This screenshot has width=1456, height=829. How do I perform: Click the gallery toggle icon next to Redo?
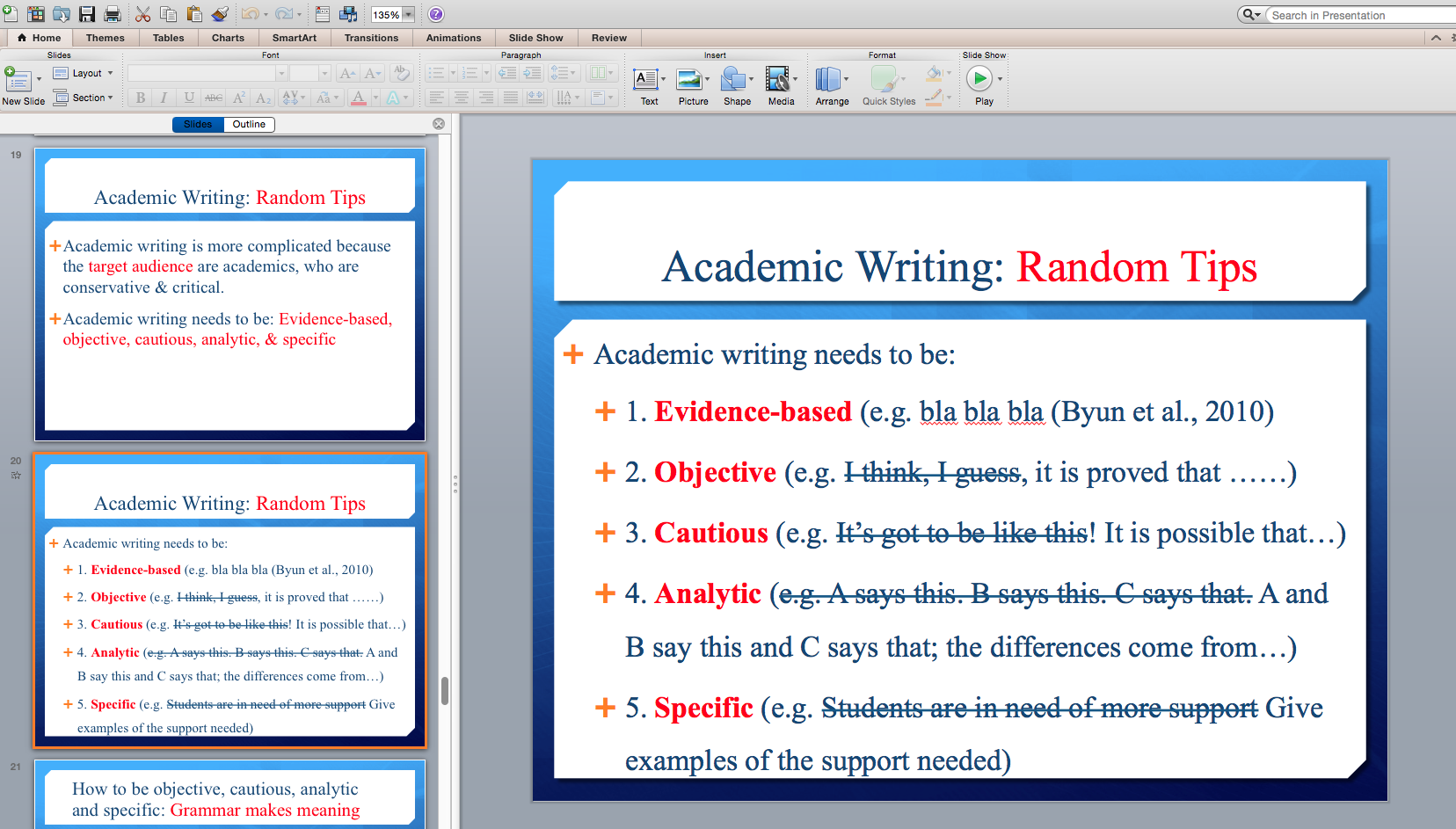[x=323, y=14]
